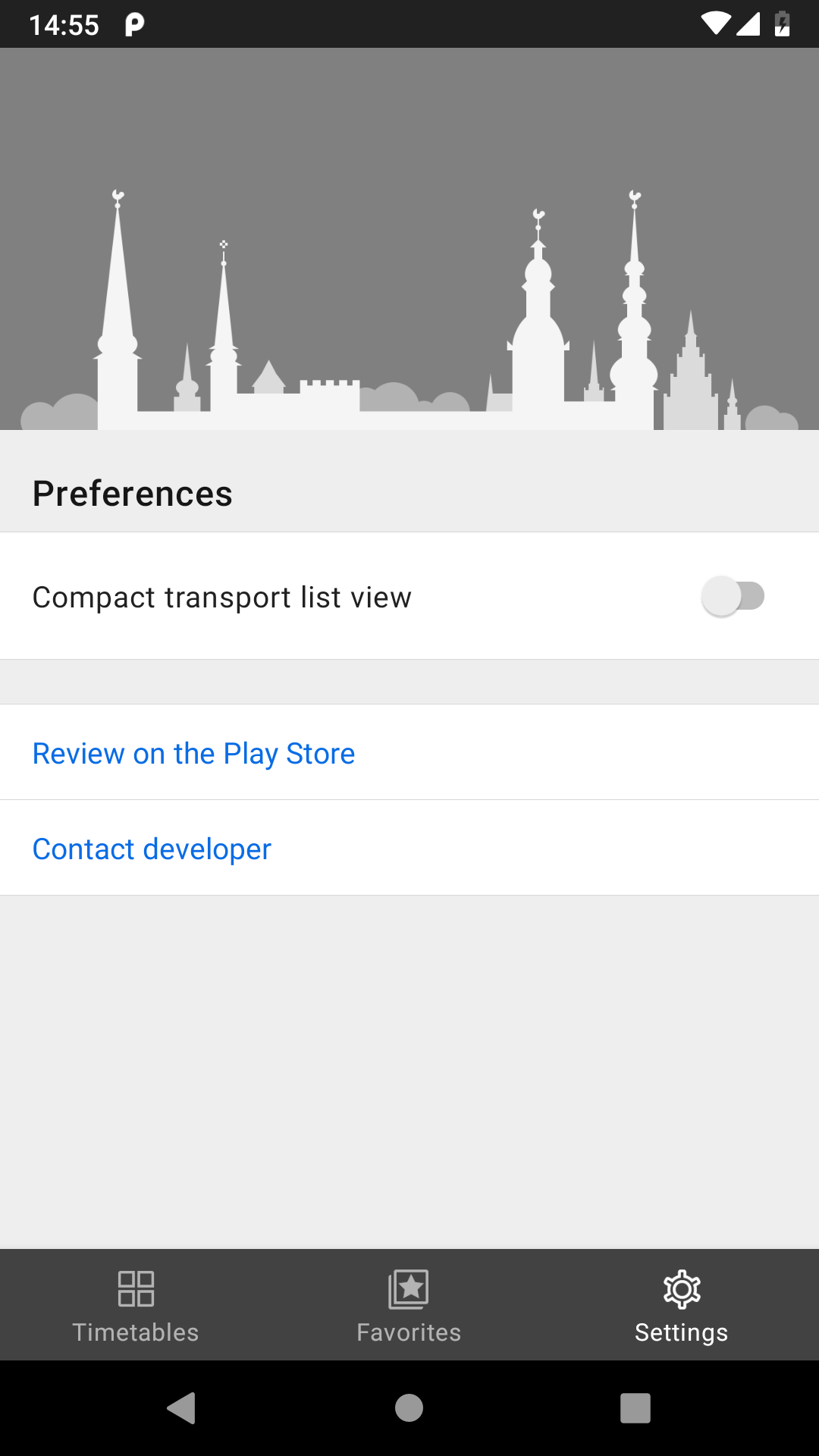
Task: Tap the Wi-Fi signal status icon
Action: click(x=716, y=24)
